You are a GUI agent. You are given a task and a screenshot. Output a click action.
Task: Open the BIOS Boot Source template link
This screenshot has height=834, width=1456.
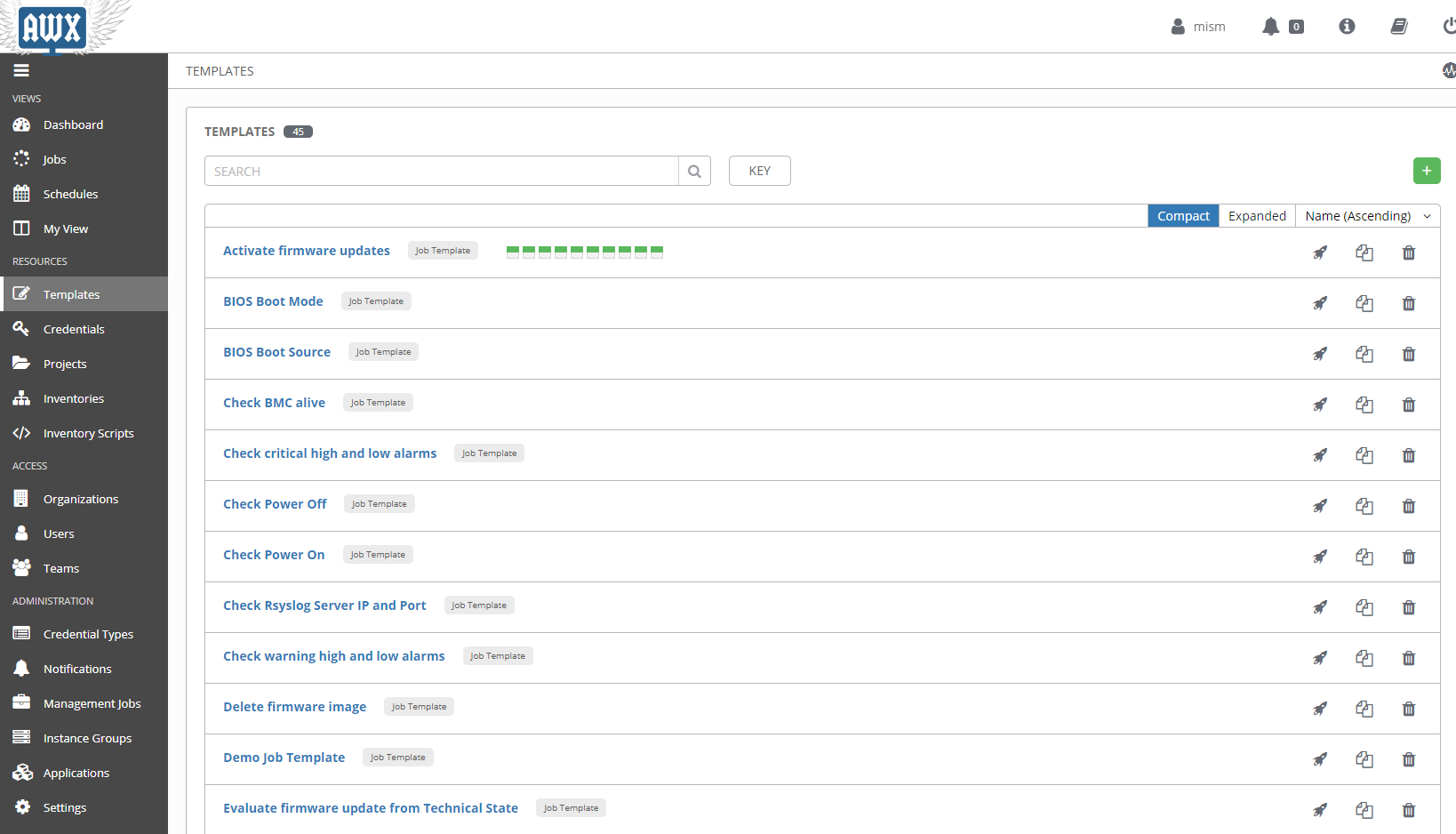click(276, 352)
